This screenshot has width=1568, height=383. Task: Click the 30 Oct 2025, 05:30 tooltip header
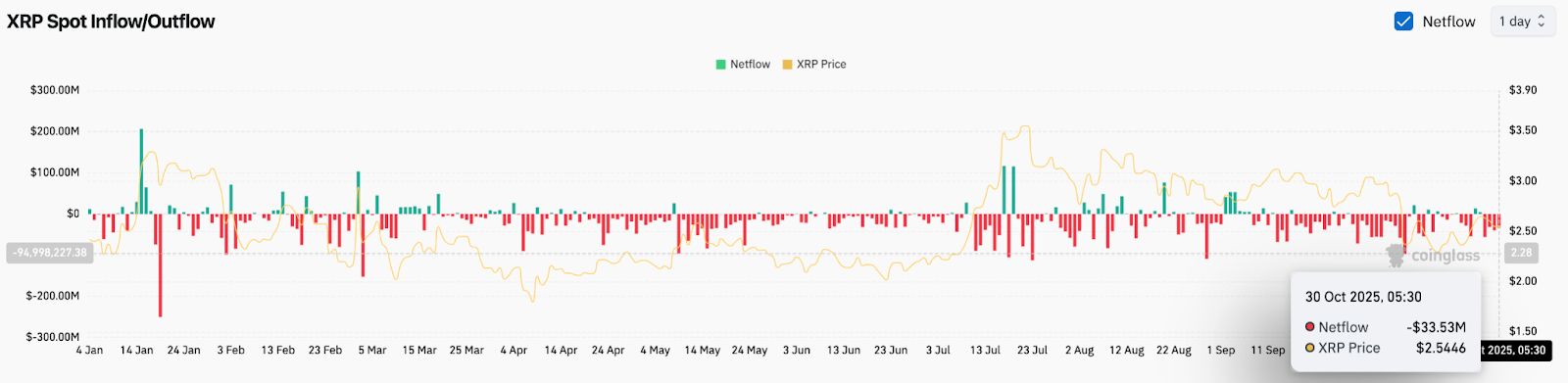[1363, 297]
